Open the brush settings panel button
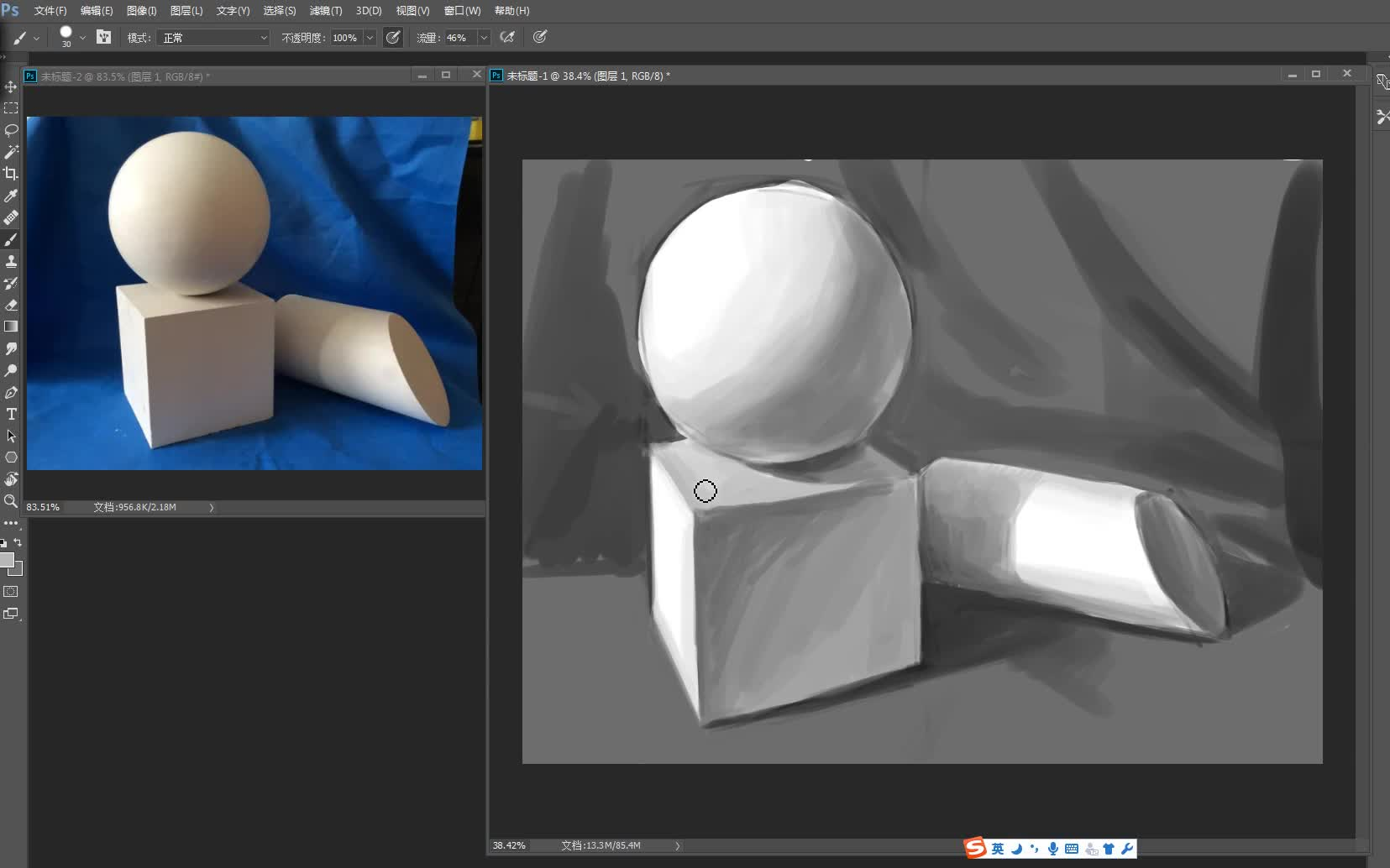The width and height of the screenshot is (1390, 868). (103, 37)
